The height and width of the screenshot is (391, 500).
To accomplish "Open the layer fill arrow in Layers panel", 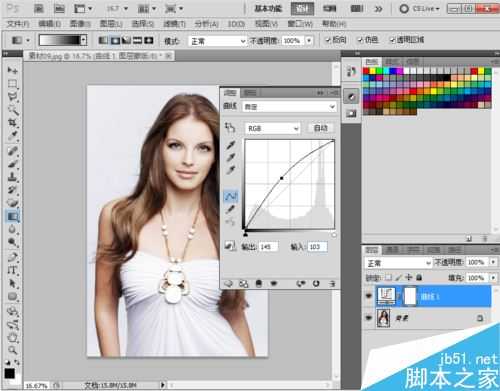I will pyautogui.click(x=493, y=278).
